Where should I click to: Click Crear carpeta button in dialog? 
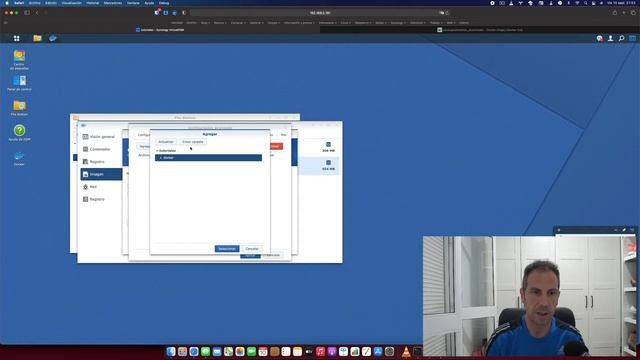point(193,142)
